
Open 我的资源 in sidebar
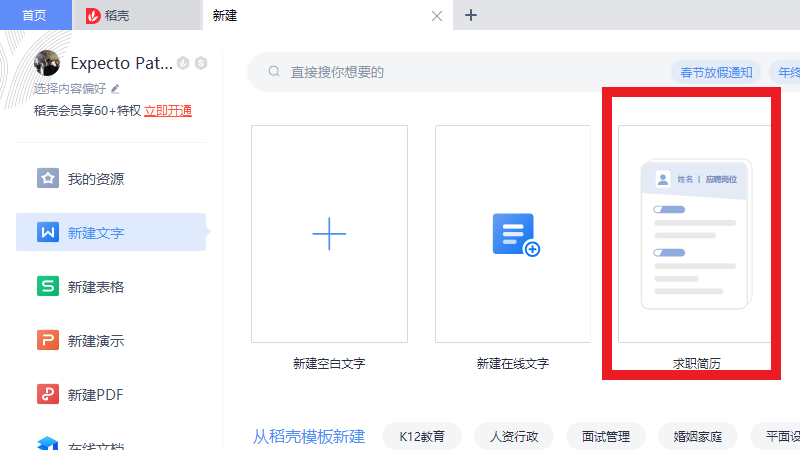[95, 179]
